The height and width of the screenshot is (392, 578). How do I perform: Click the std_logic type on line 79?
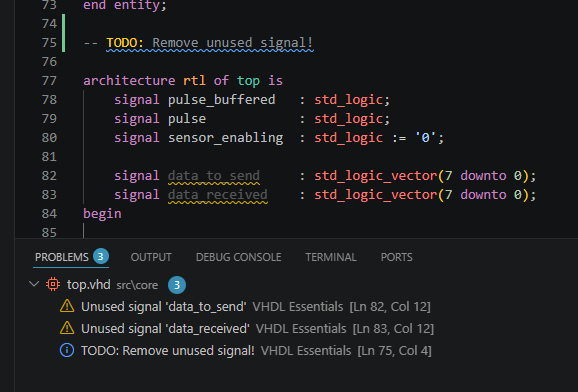pyautogui.click(x=348, y=119)
